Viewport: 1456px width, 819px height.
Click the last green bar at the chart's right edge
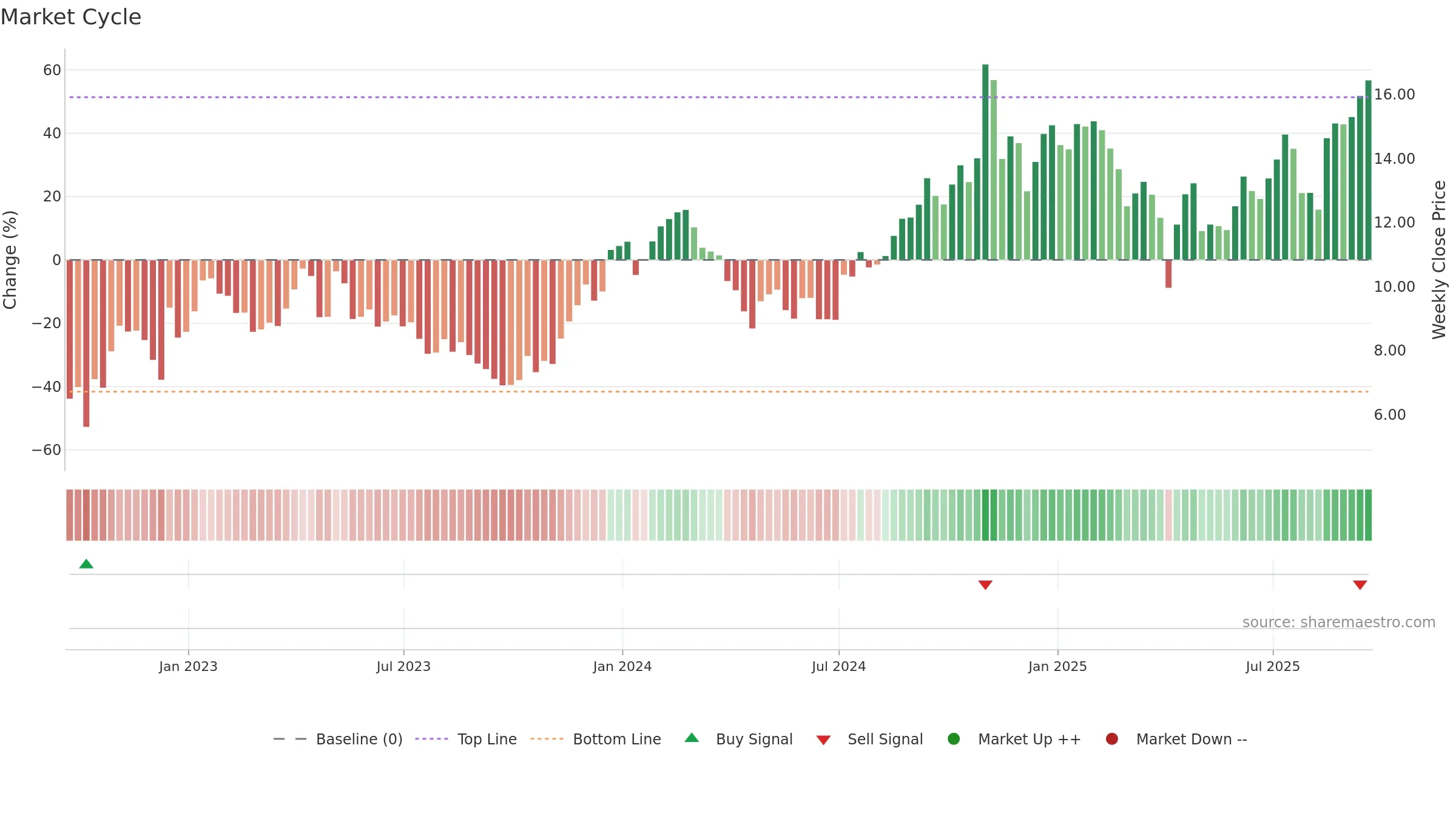[x=1368, y=170]
